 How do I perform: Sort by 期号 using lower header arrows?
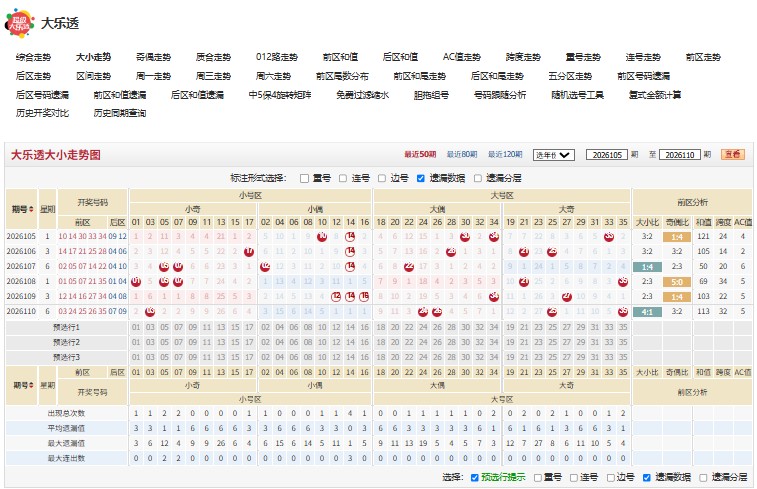pyautogui.click(x=31, y=385)
